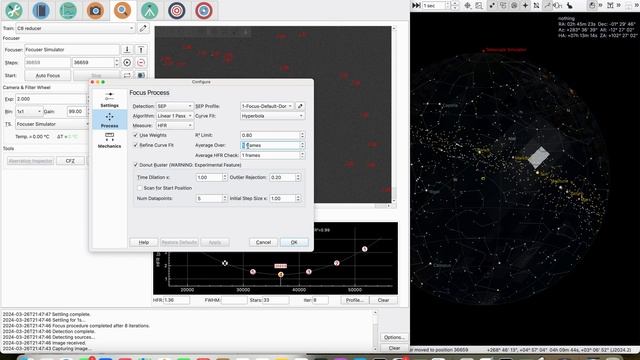Click the SEP Profile edit icon

click(300, 106)
